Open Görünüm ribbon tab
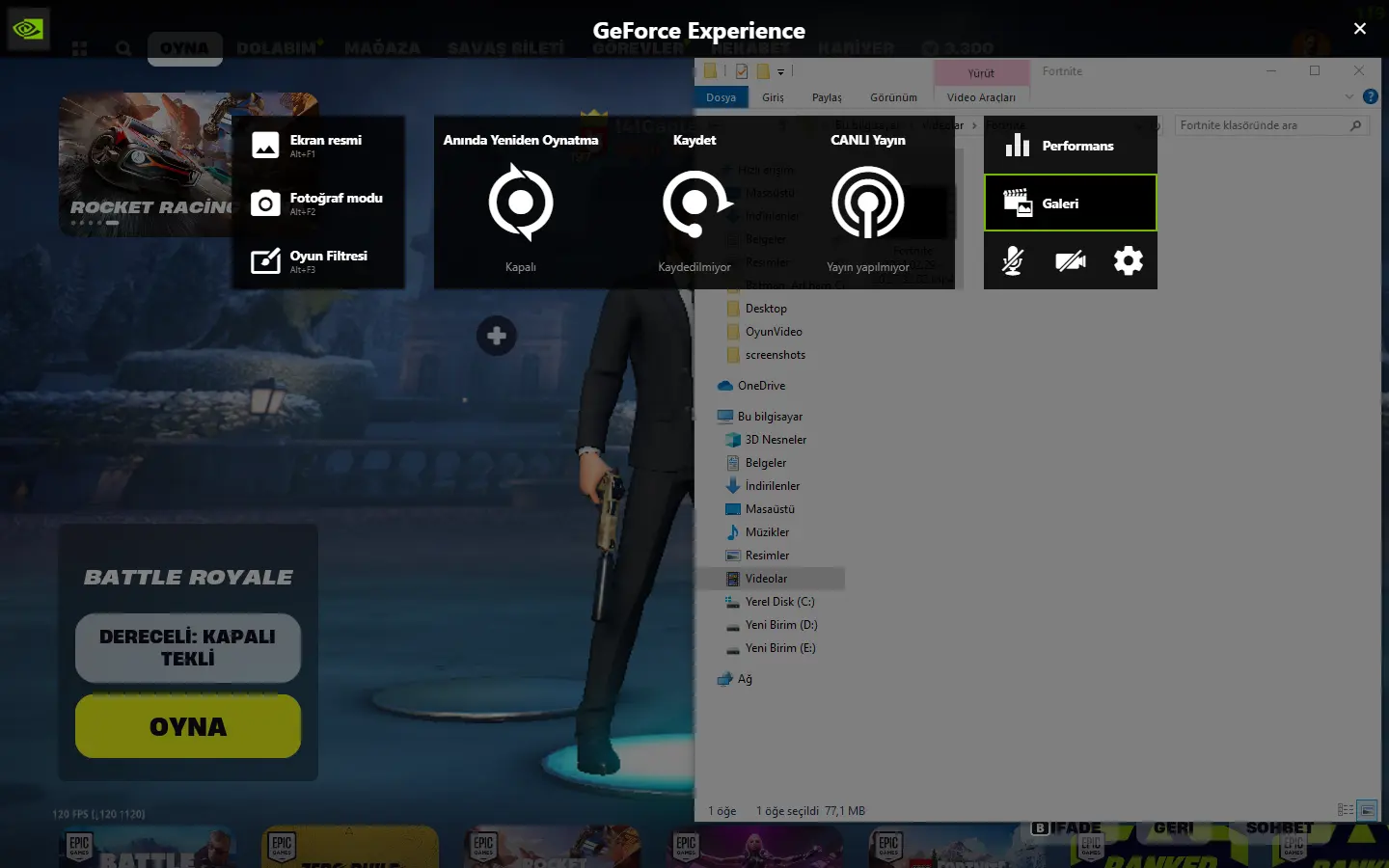This screenshot has height=868, width=1389. coord(893,97)
